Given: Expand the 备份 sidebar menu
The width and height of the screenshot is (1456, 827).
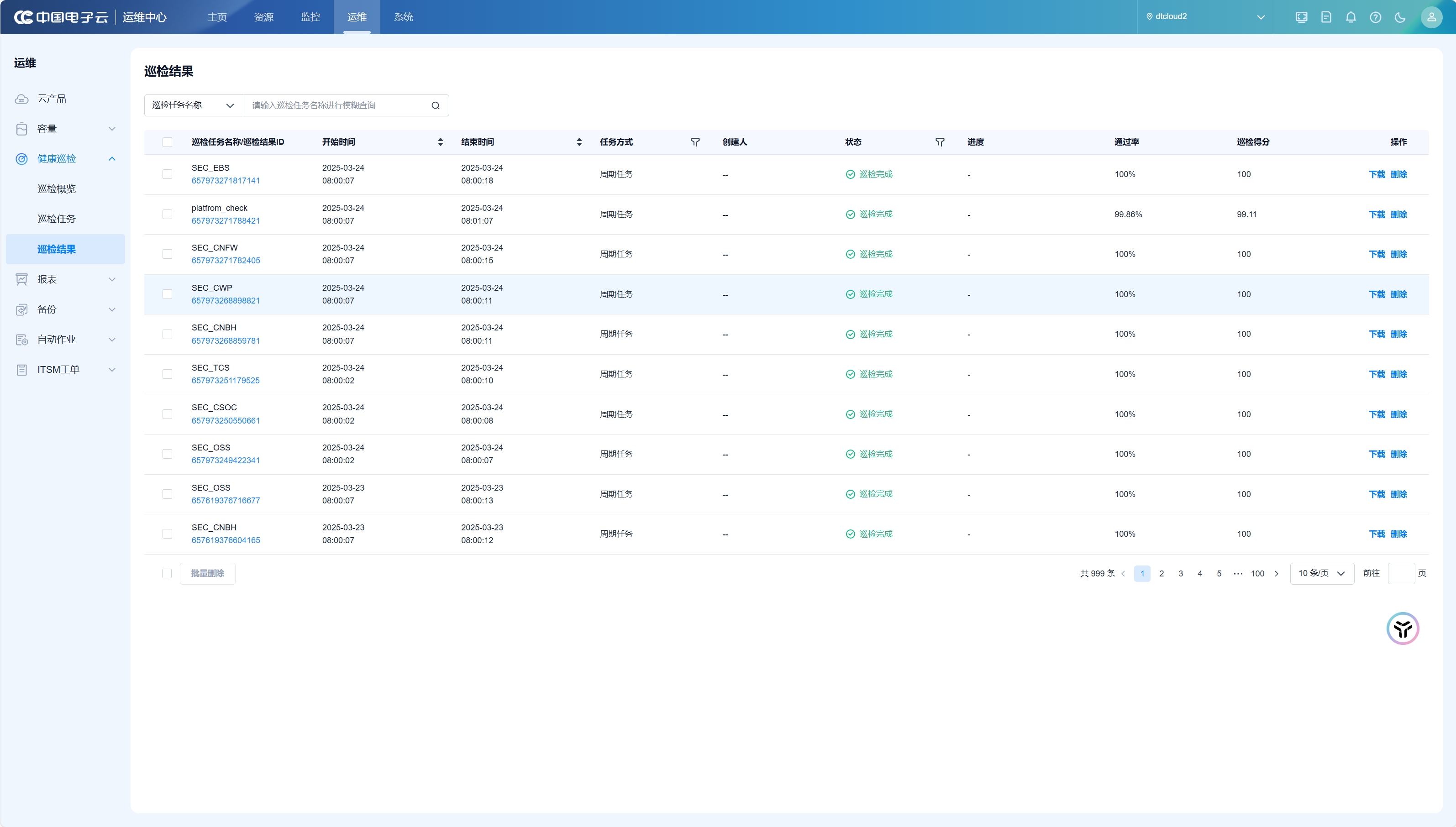Looking at the screenshot, I should coord(112,309).
